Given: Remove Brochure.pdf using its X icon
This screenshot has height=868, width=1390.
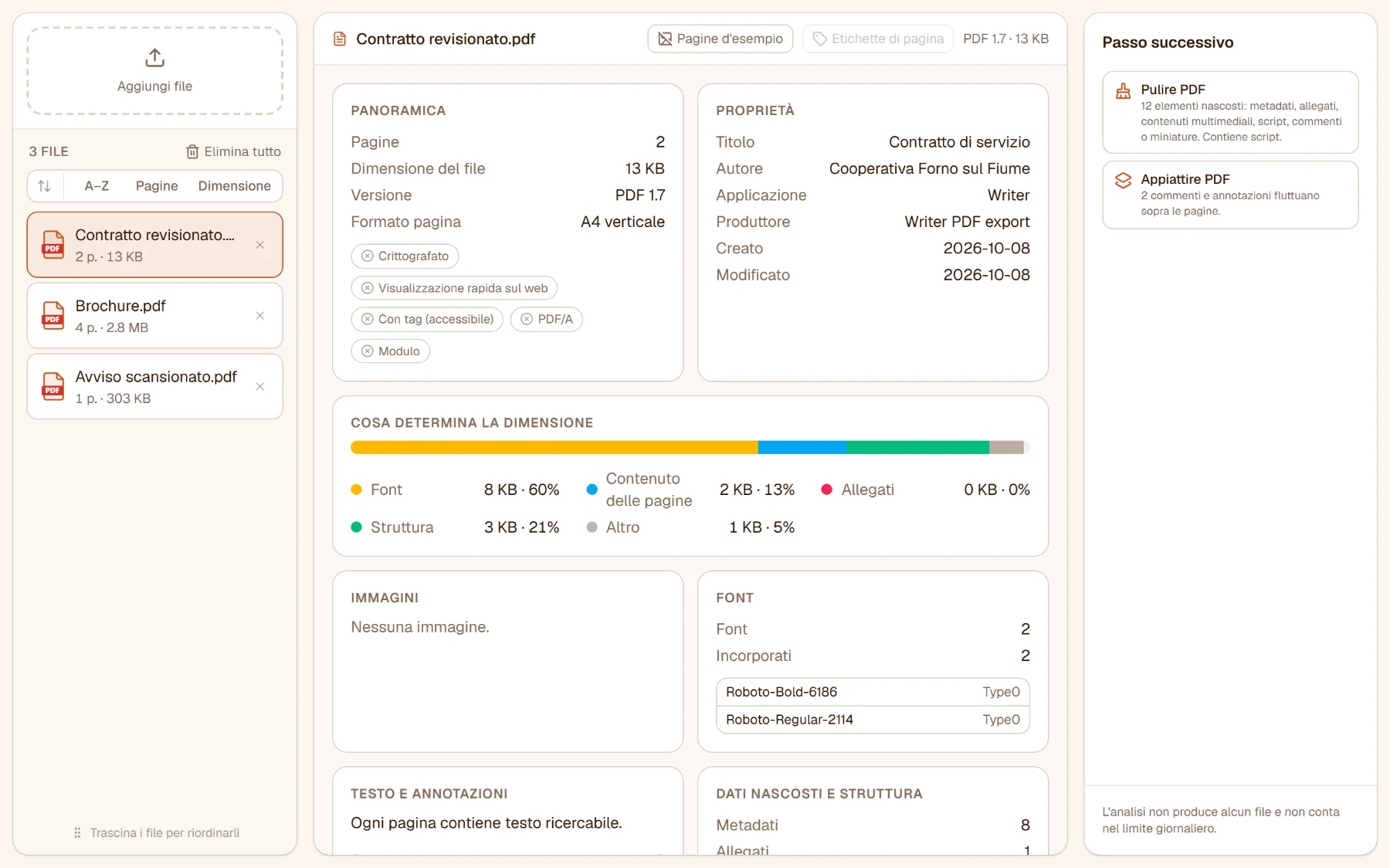Looking at the screenshot, I should (x=260, y=316).
